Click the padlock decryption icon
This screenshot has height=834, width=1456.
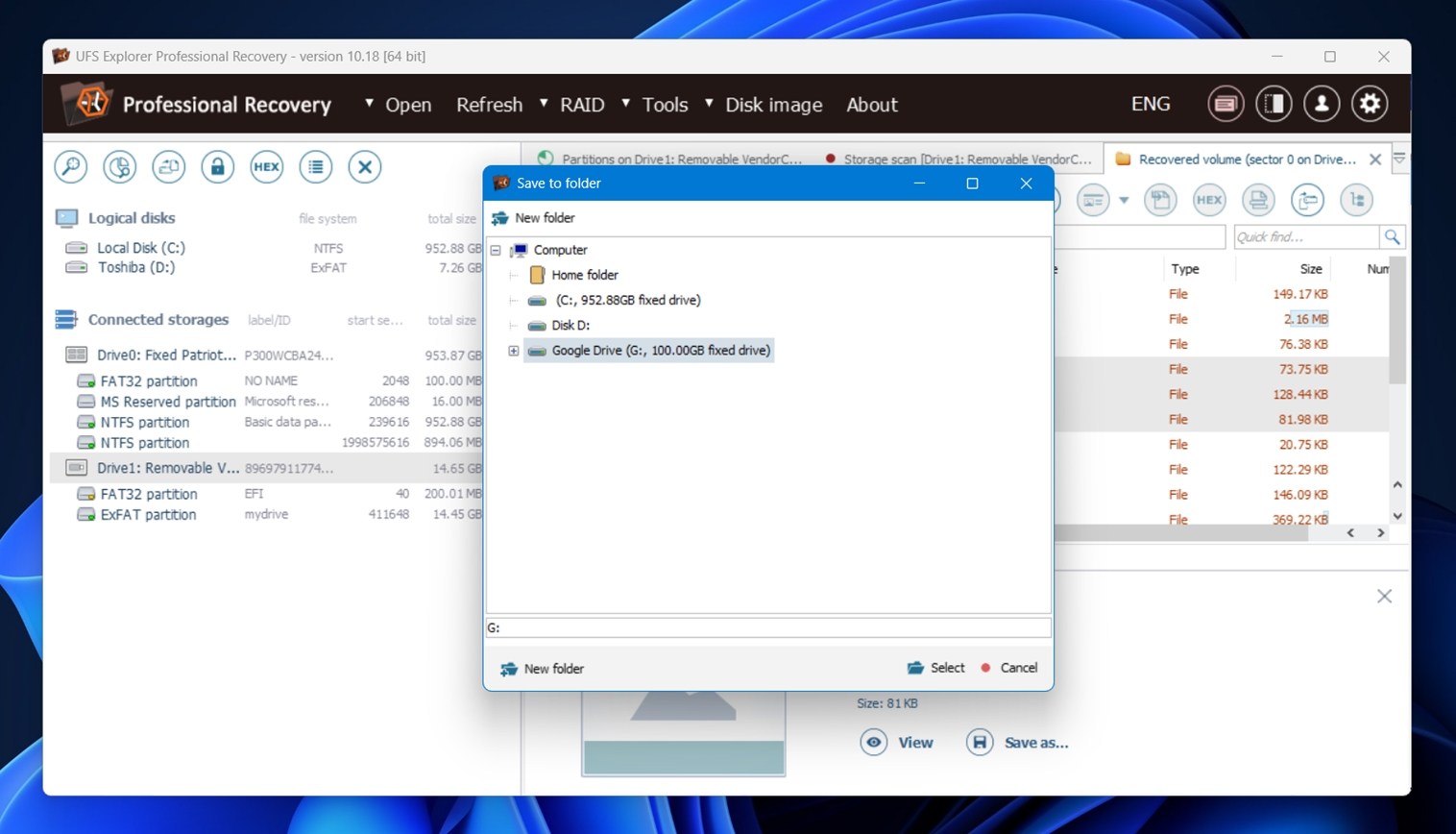217,166
